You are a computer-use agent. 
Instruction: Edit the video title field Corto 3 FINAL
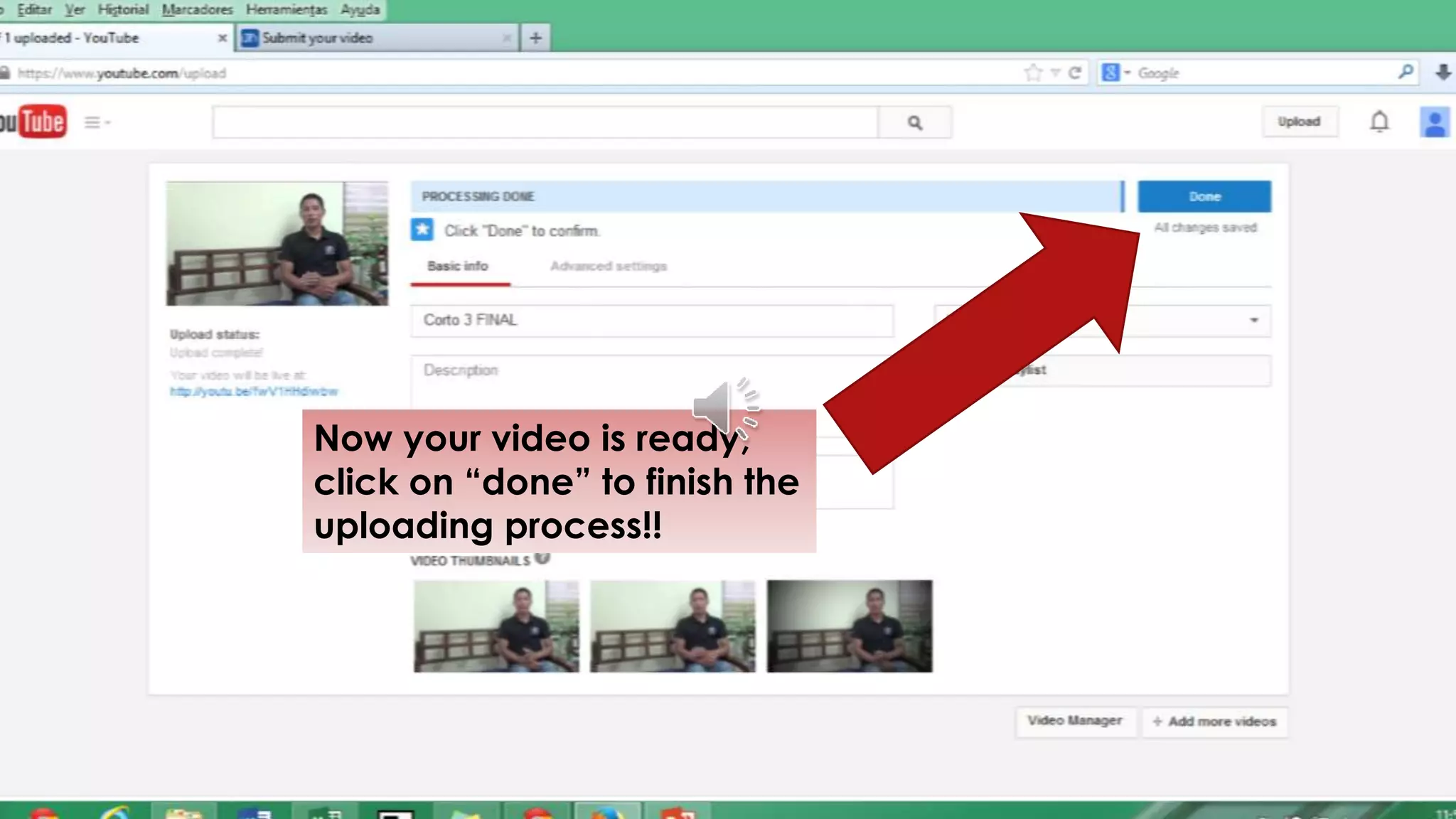pyautogui.click(x=652, y=321)
